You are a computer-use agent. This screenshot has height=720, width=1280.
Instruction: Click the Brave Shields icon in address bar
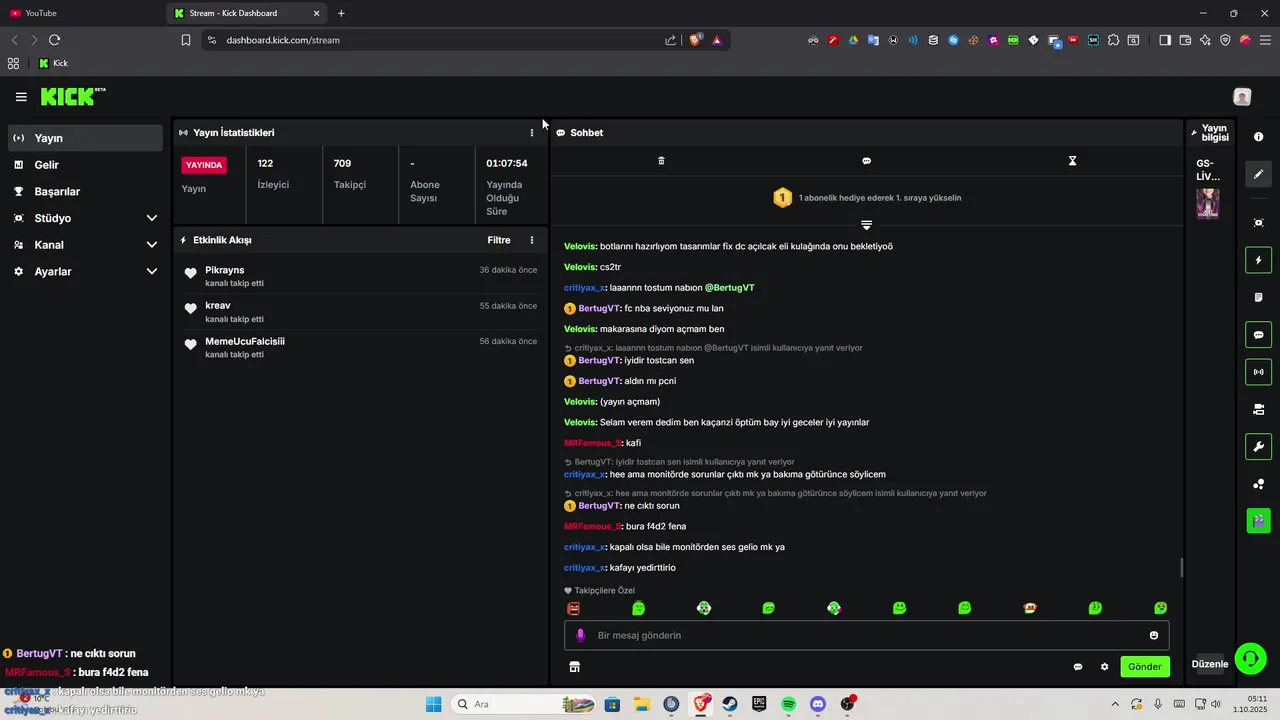pos(696,40)
